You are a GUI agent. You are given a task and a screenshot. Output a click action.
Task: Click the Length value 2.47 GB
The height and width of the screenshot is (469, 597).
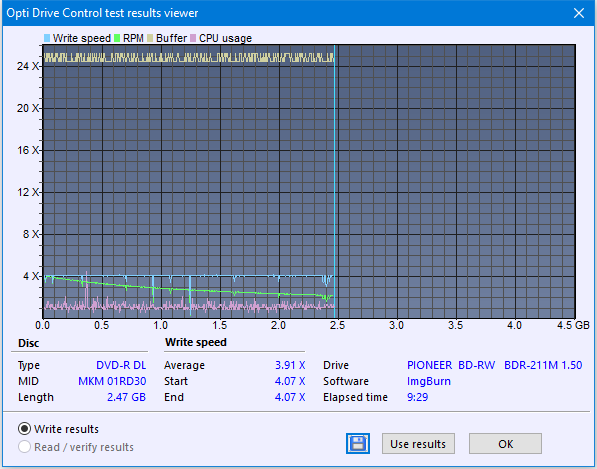126,397
